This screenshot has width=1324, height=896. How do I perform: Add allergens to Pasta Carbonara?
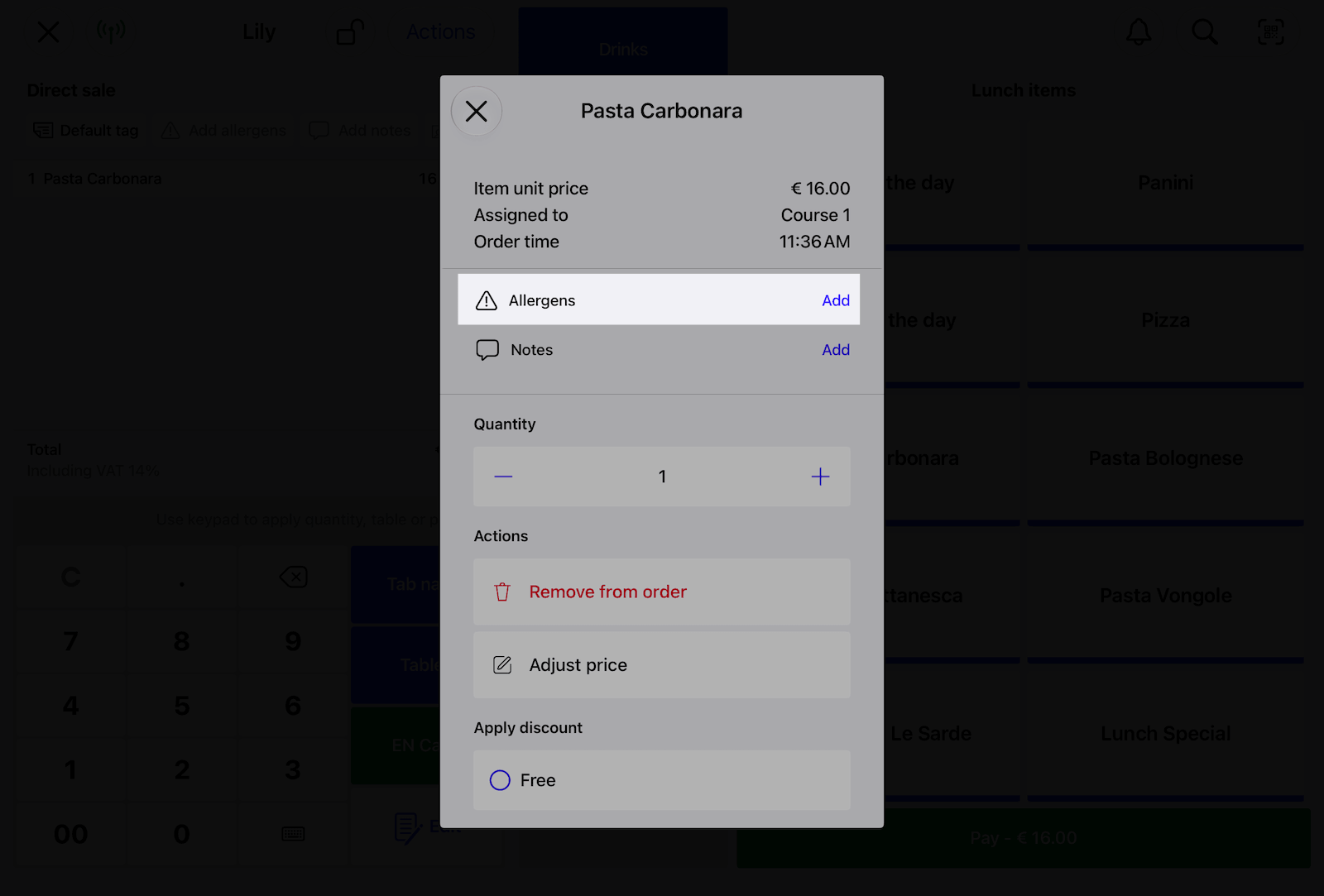(x=836, y=300)
